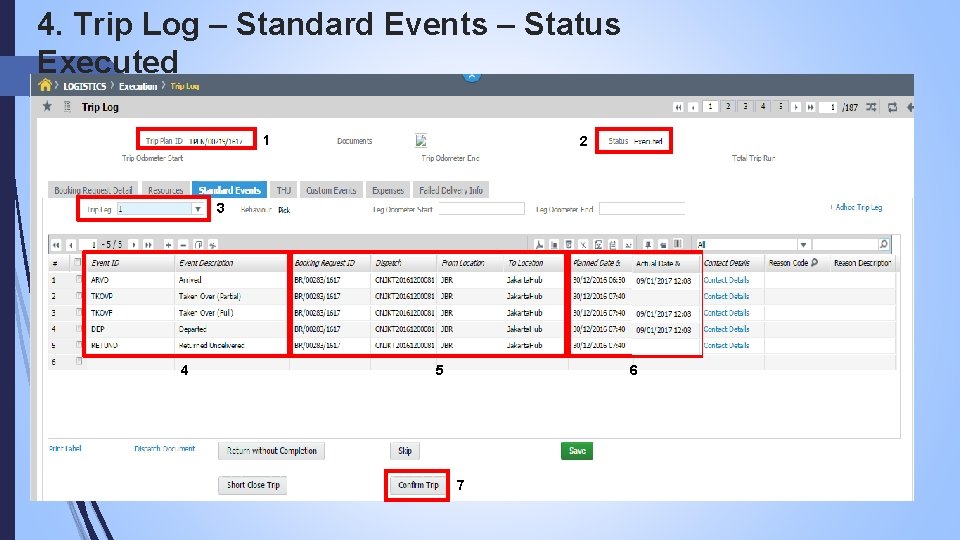The height and width of the screenshot is (540, 960).
Task: Tick the select-all checkbox in grid header
Action: click(x=77, y=263)
